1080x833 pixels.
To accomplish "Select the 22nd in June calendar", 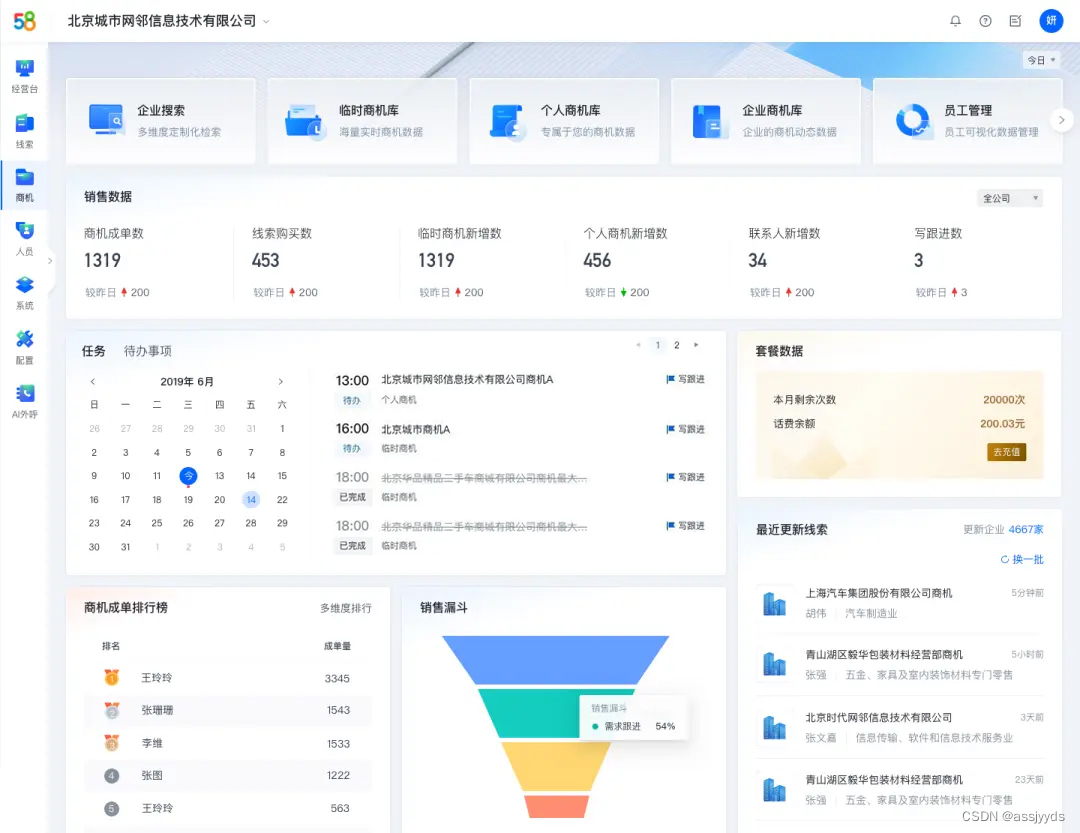I will click(x=282, y=500).
